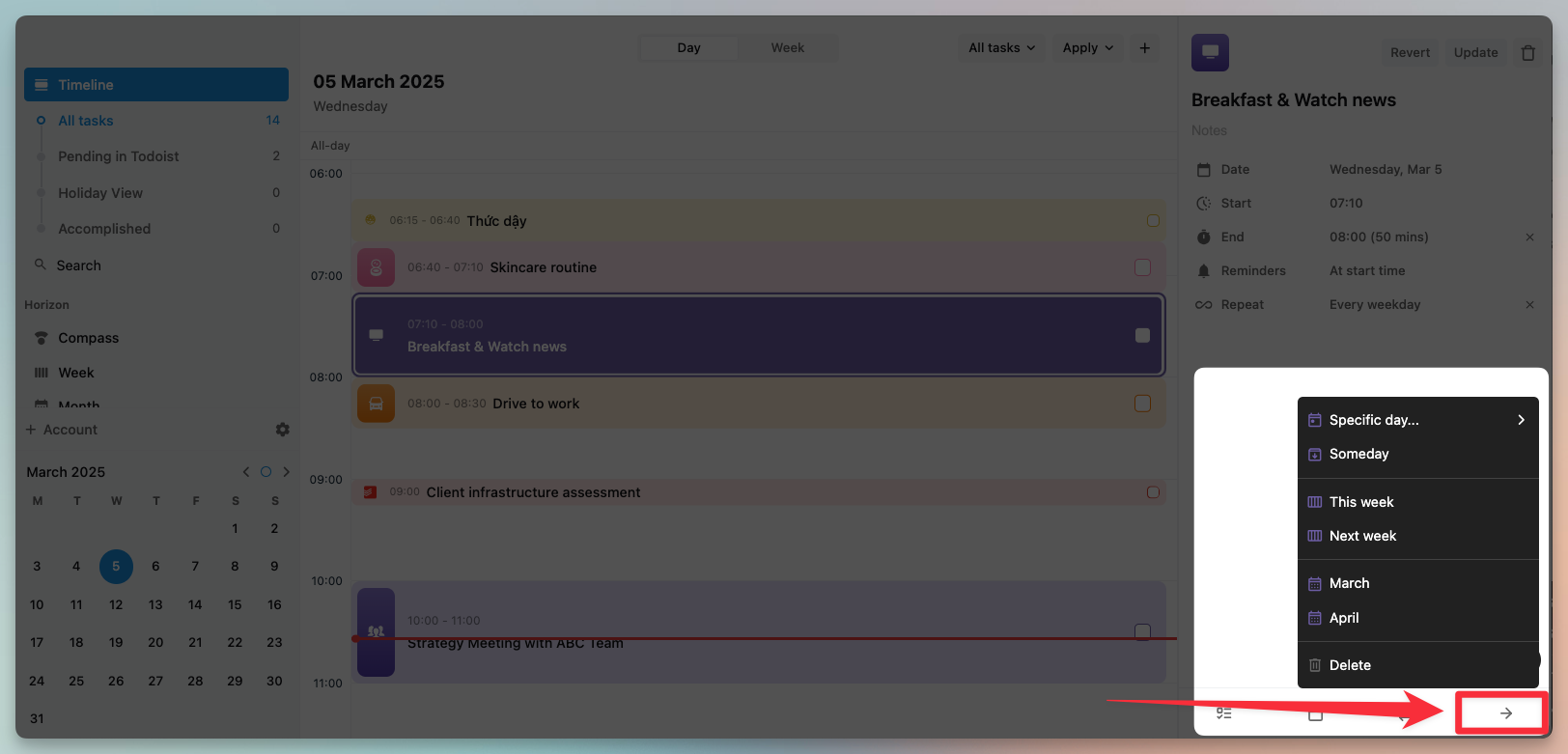1568x754 pixels.
Task: Toggle the Breakfast & Watch news checkbox
Action: 1142,335
